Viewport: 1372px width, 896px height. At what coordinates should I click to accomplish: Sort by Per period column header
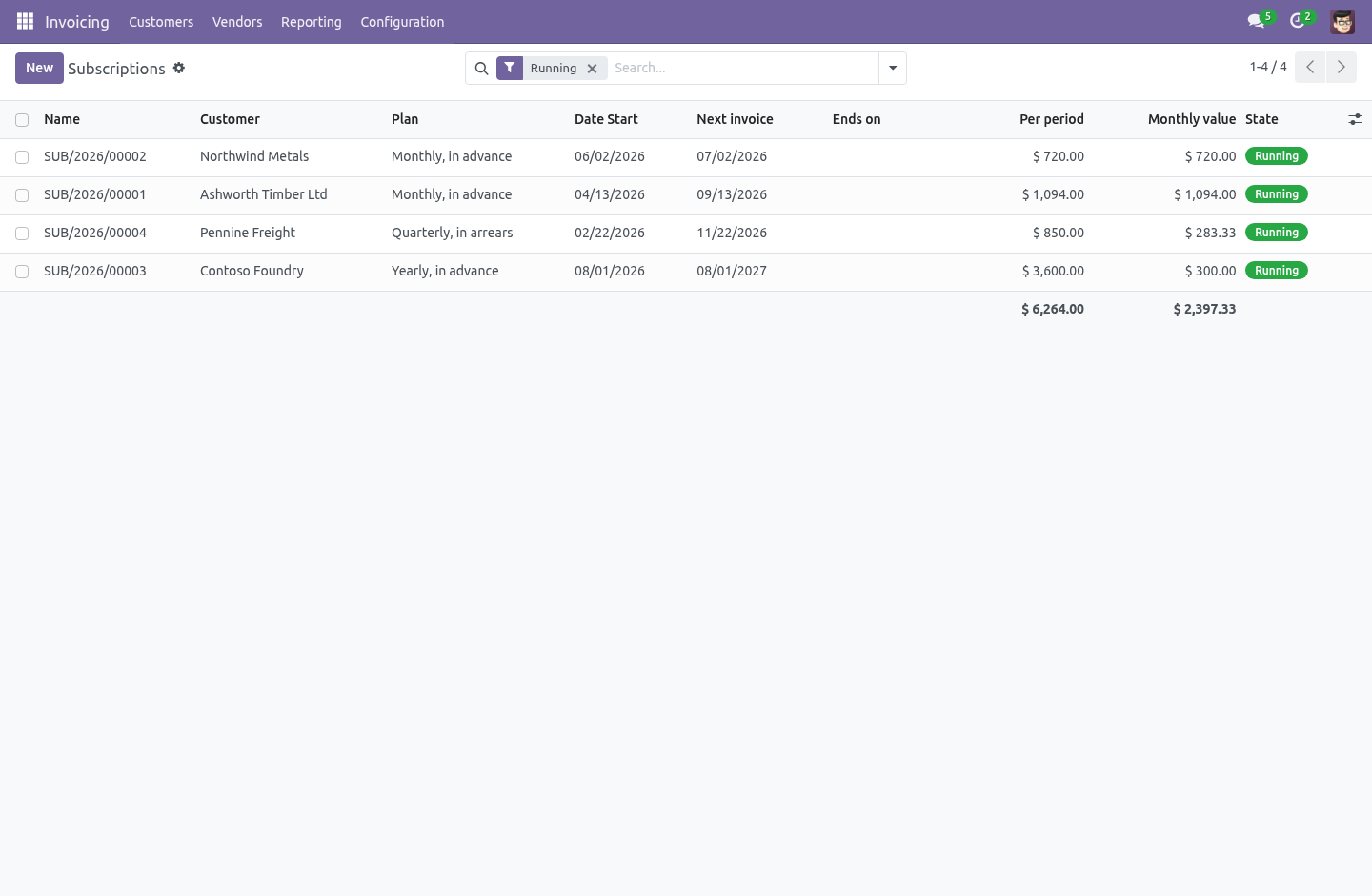(1052, 119)
